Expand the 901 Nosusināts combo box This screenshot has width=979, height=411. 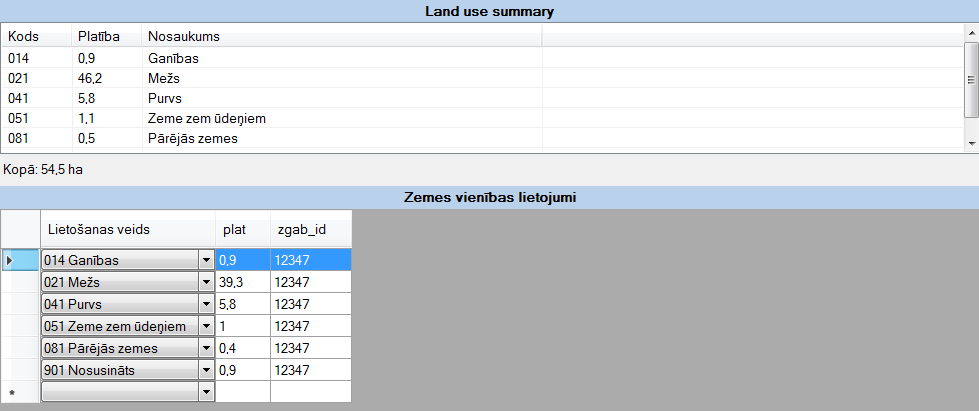pos(207,371)
